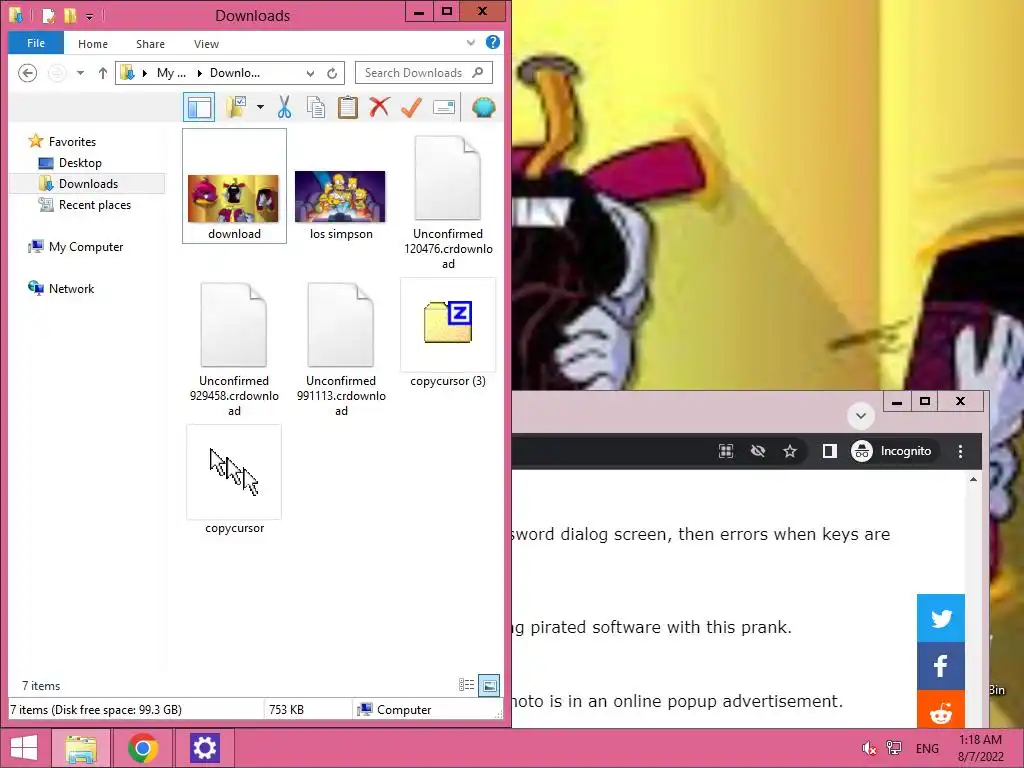This screenshot has width=1024, height=768.
Task: Delete the selection with the red X icon
Action: (x=379, y=107)
